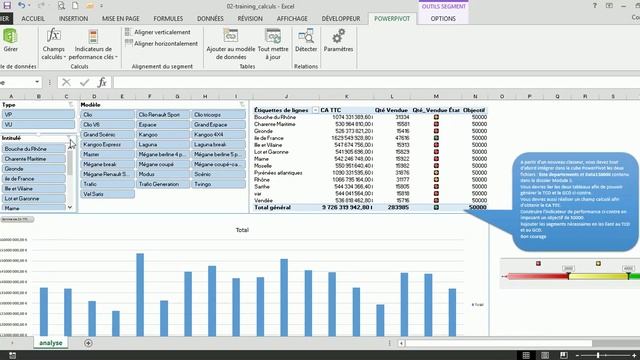Click the zoom slider handle
This screenshot has width=640, height=360.
point(598,356)
